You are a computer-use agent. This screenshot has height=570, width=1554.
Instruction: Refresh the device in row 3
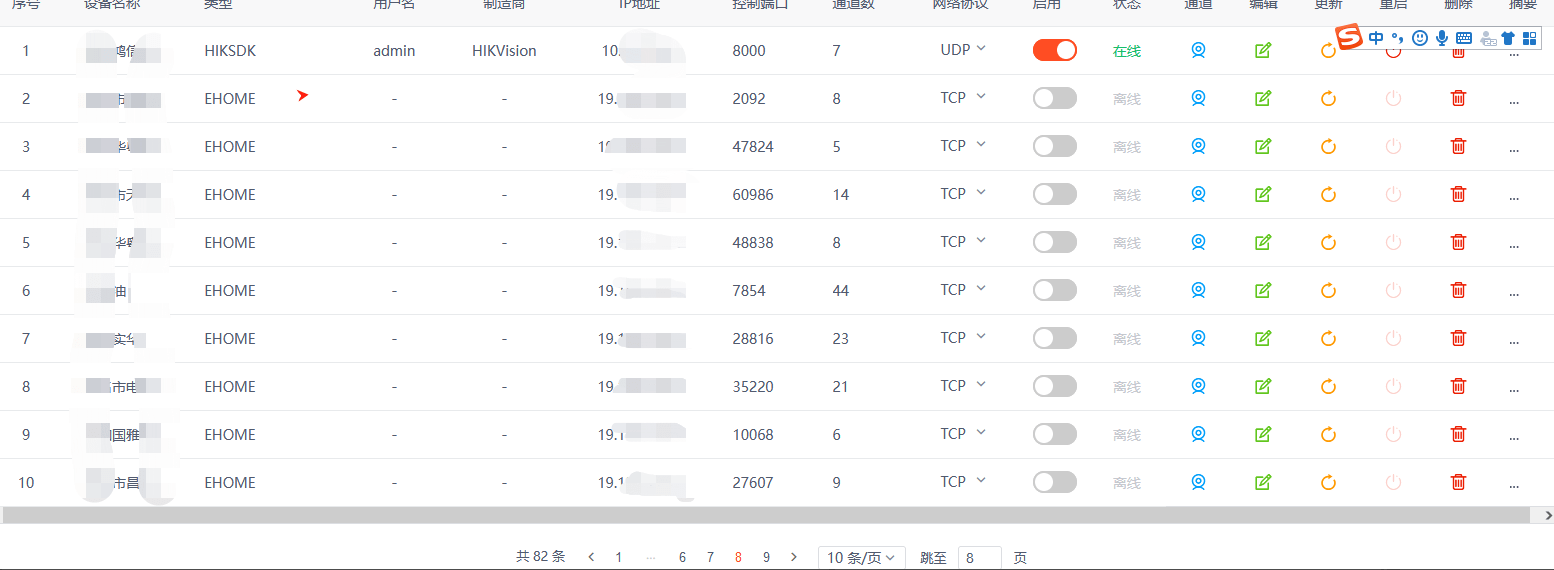(1328, 146)
